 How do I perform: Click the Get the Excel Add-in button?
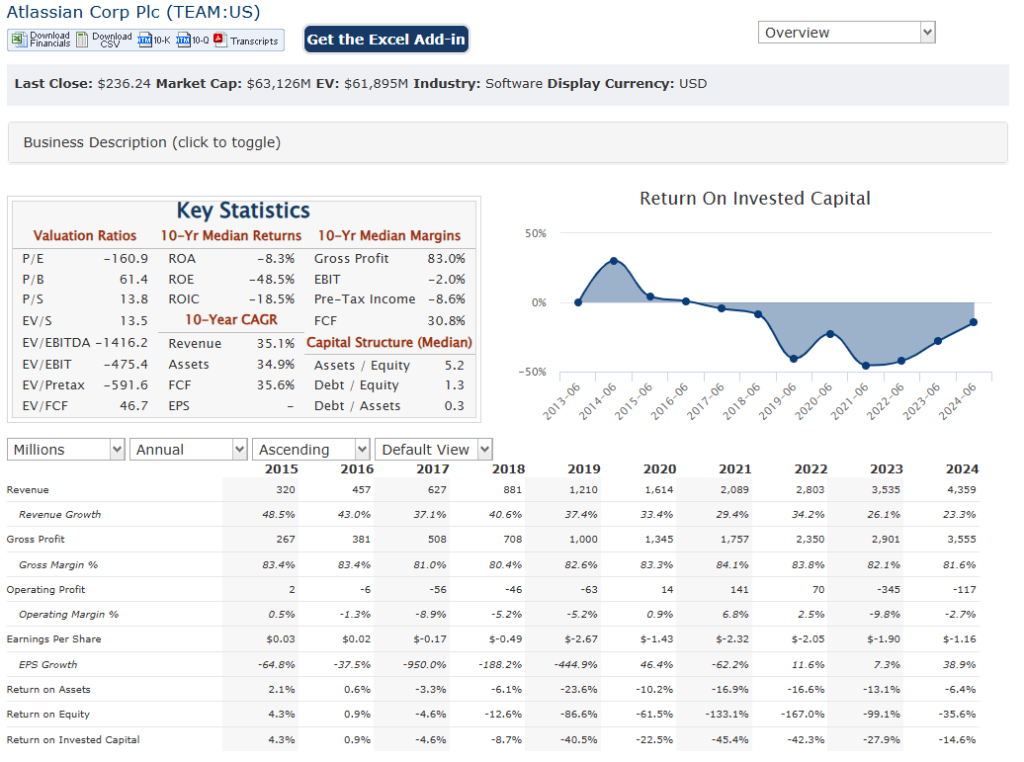(386, 39)
